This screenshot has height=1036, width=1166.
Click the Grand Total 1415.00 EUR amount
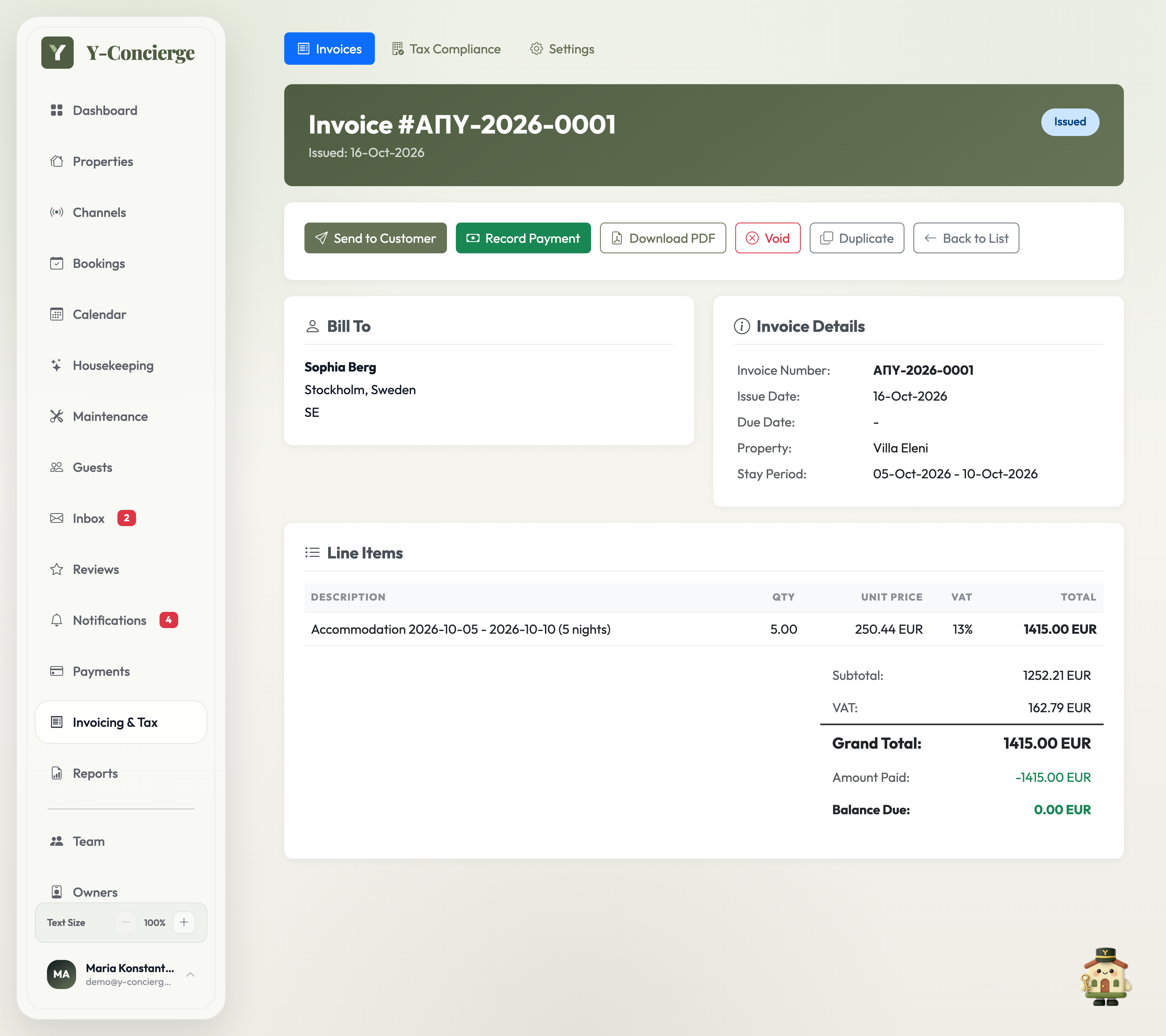(1047, 744)
